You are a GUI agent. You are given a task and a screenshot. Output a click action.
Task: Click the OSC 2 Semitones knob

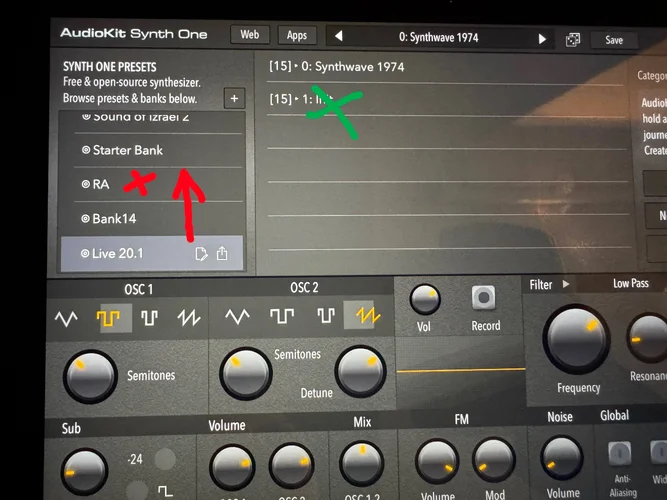[245, 374]
